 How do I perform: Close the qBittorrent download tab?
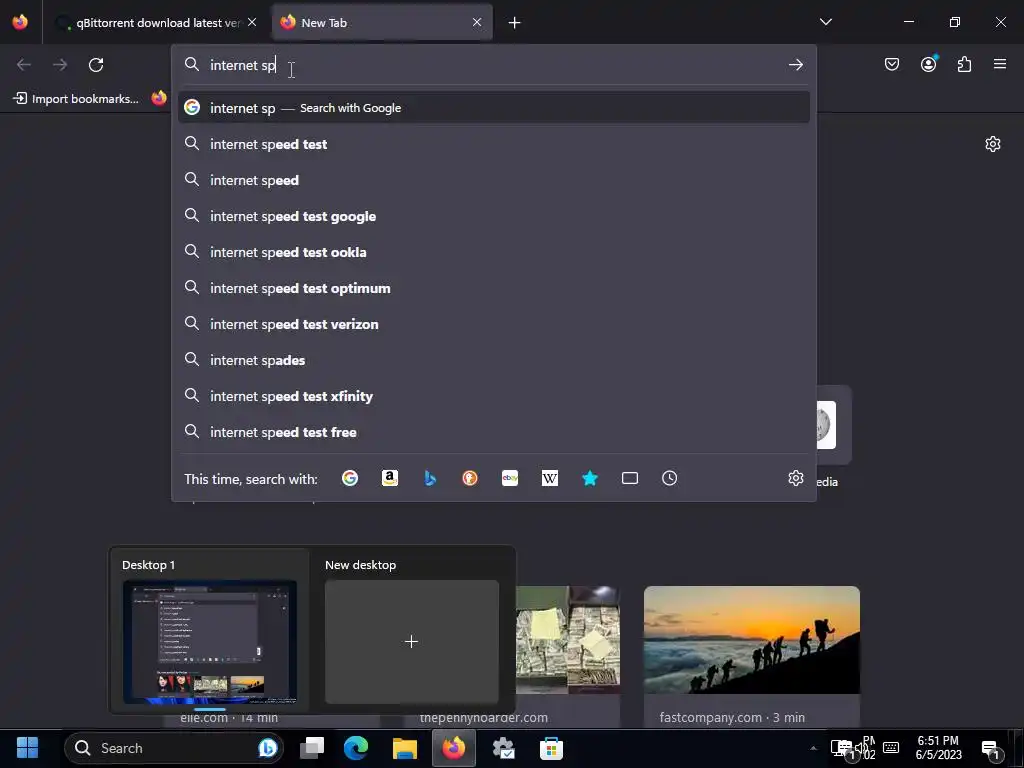click(252, 22)
